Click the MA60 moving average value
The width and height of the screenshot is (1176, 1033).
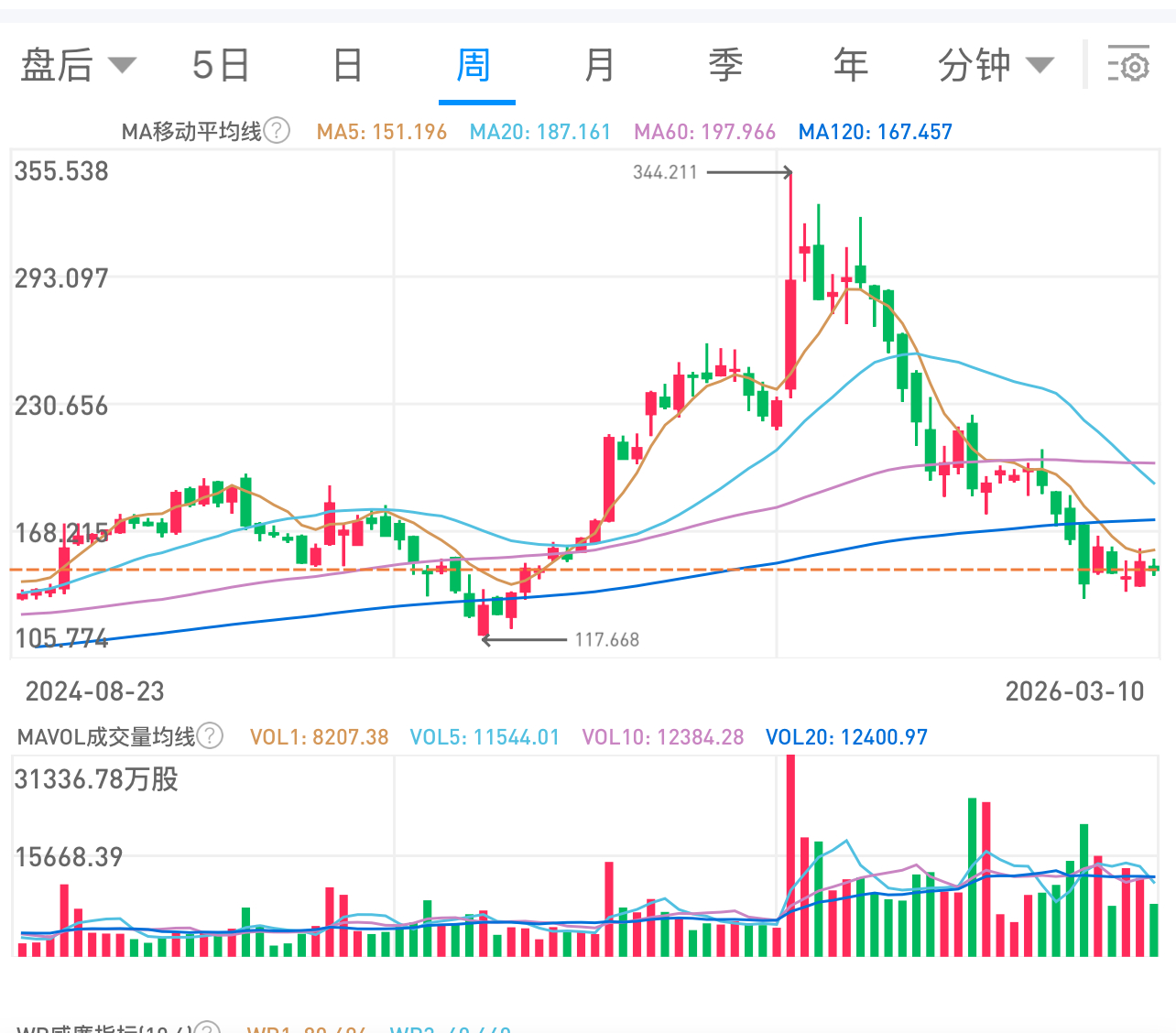(x=704, y=131)
